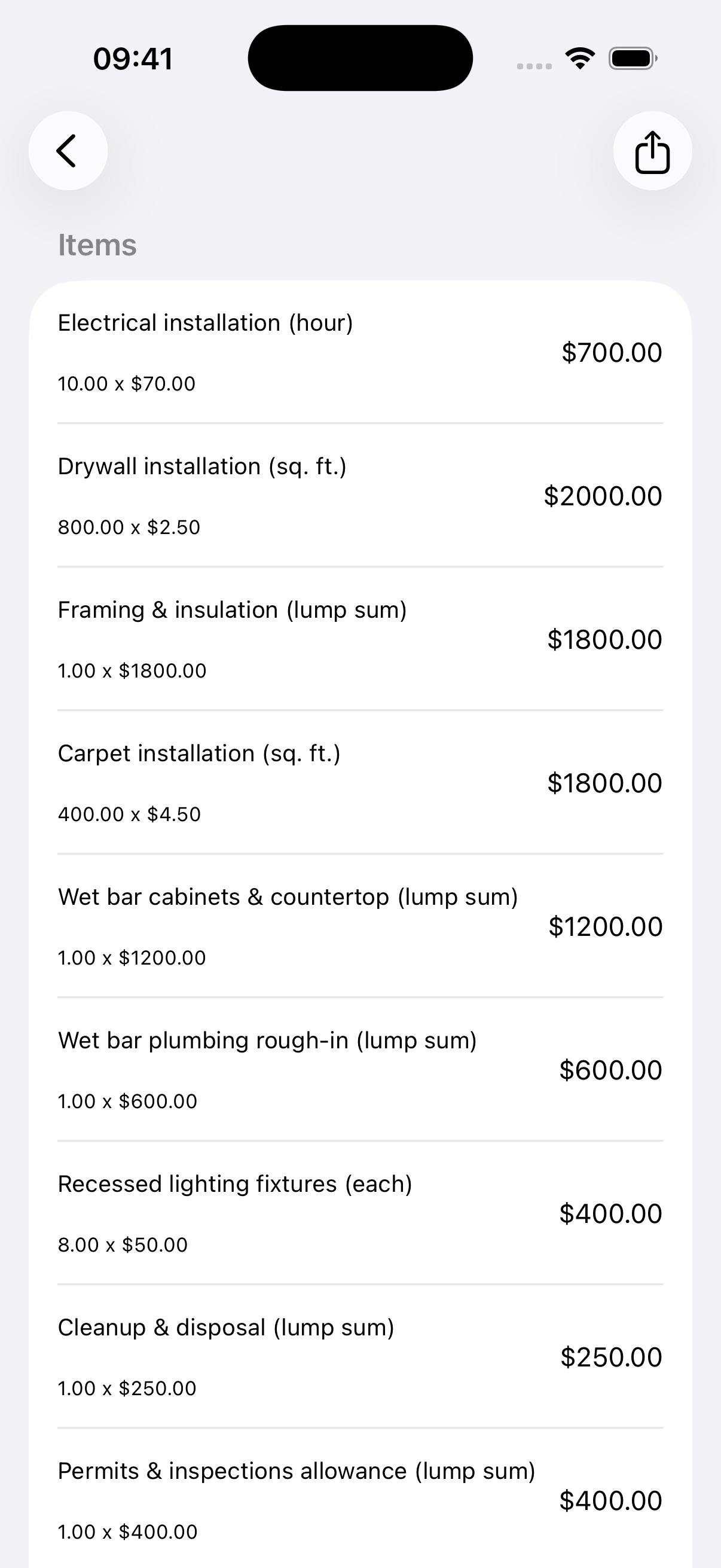This screenshot has width=721, height=1568.
Task: Tap the cellular signal dots
Action: click(534, 66)
